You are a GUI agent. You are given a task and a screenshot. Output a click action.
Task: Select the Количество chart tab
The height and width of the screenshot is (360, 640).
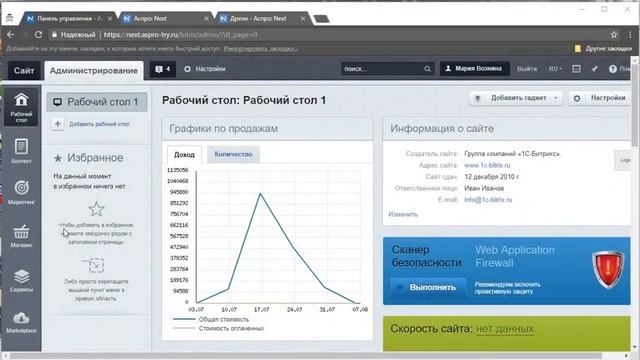click(233, 154)
